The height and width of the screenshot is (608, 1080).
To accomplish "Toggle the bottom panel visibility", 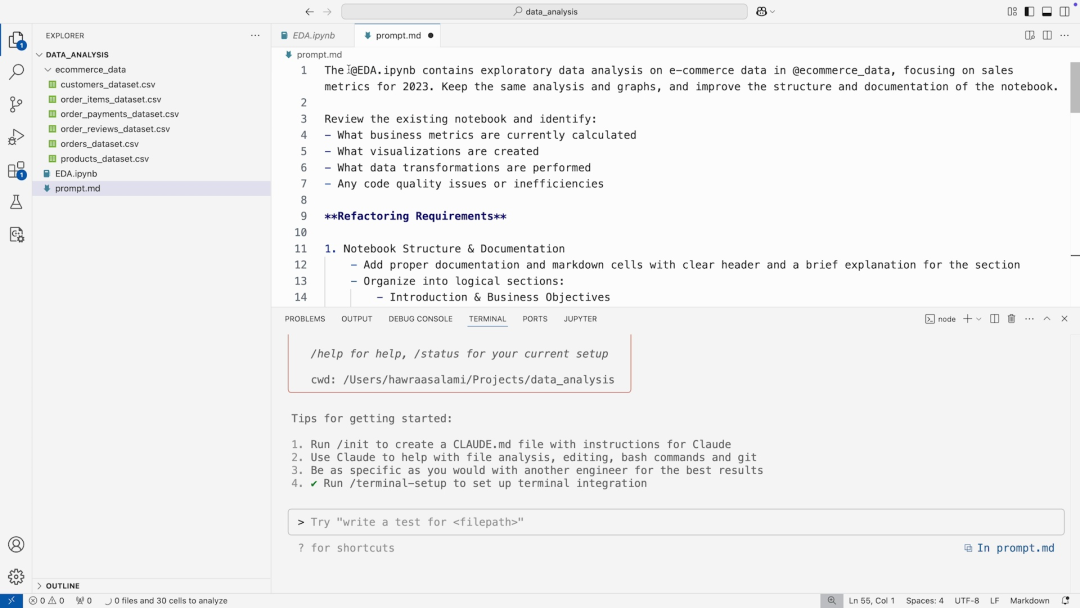I will pos(1046,12).
